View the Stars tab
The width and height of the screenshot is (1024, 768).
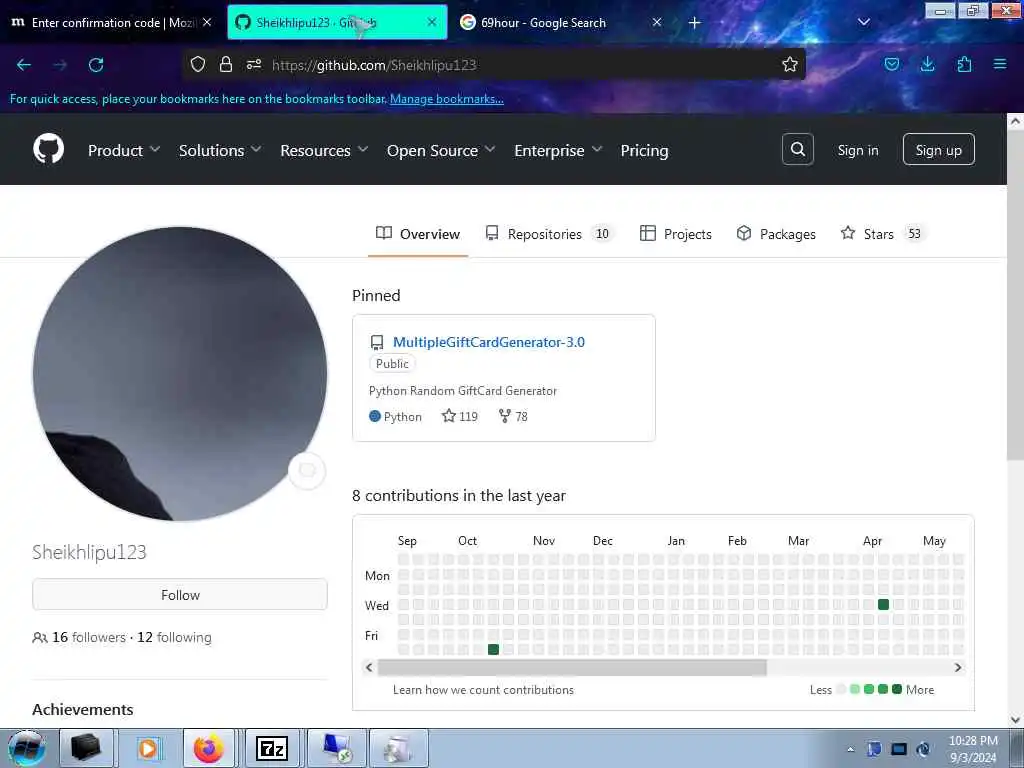point(882,234)
